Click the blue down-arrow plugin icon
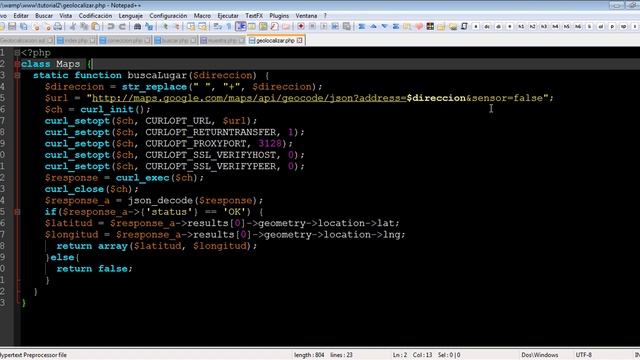Screen dimensions: 640x360 click(x=384, y=27)
